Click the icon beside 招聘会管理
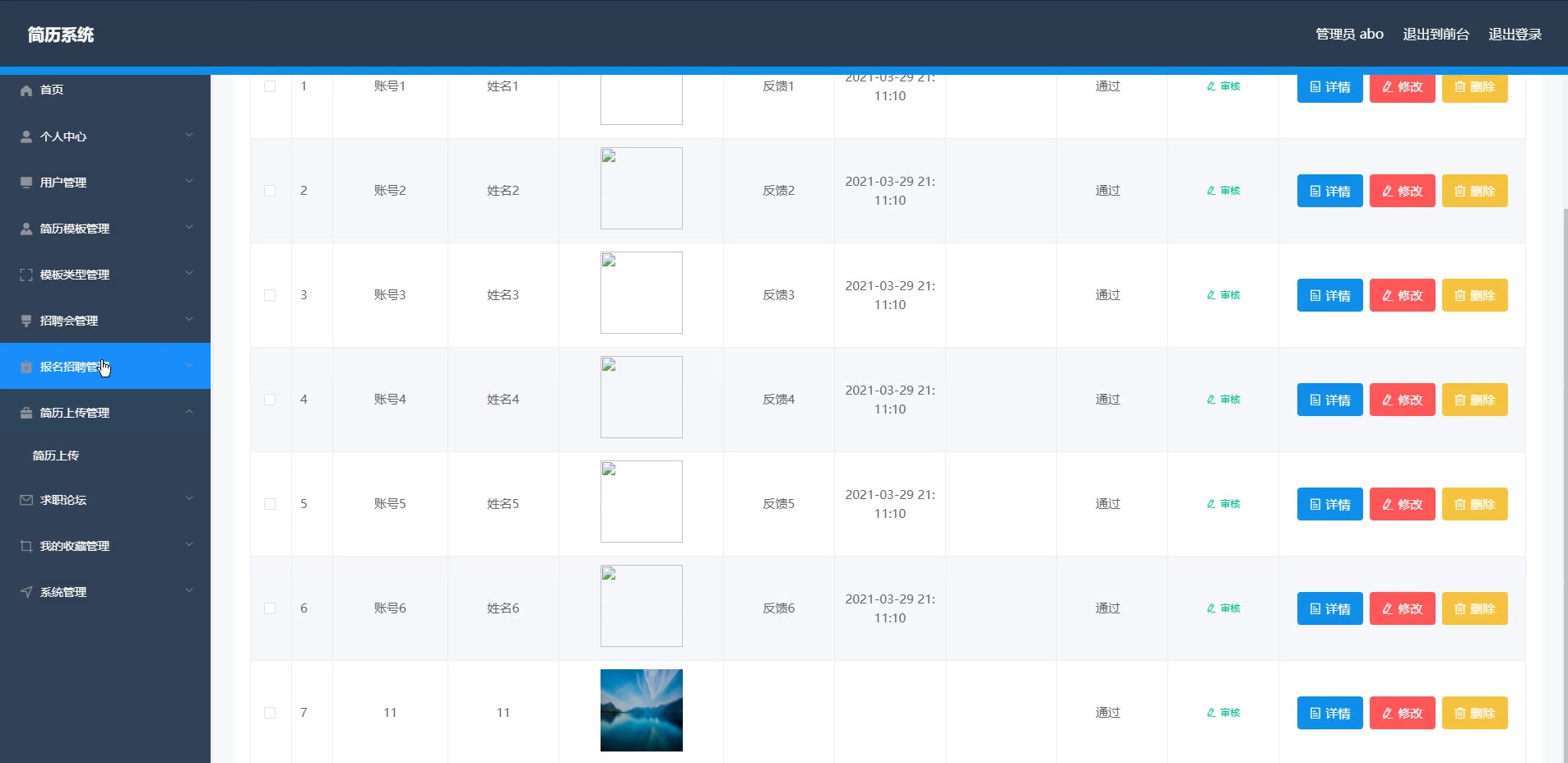This screenshot has width=1568, height=763. [26, 321]
